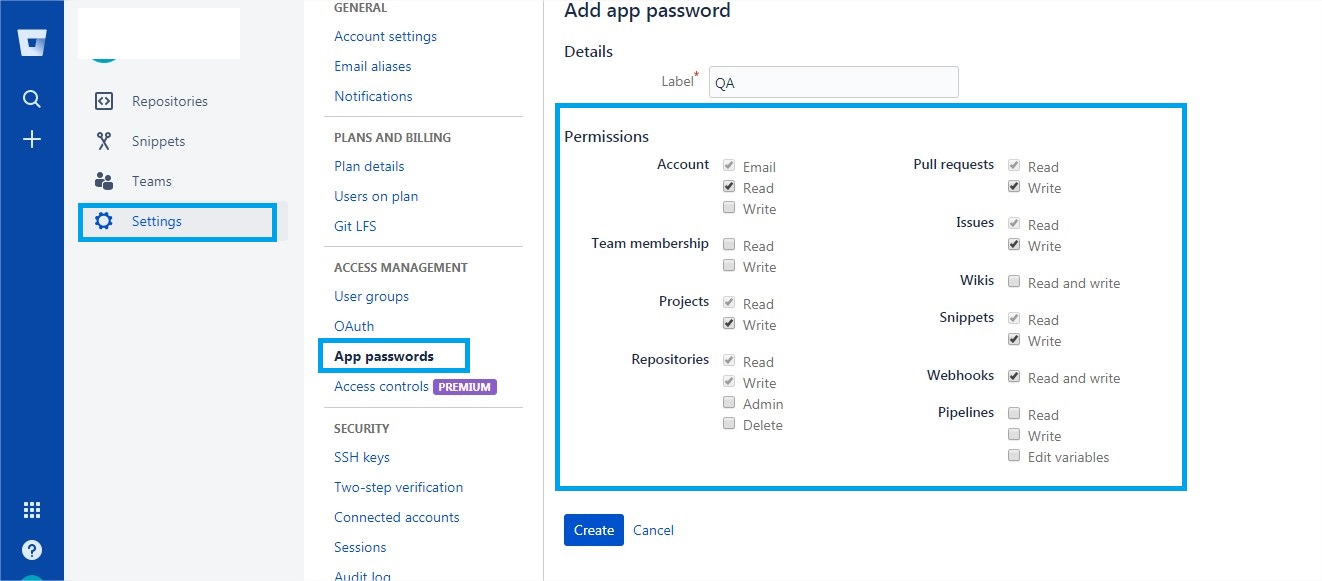This screenshot has width=1322, height=581.
Task: Uncheck Webhooks Read and write checkbox
Action: tap(1015, 377)
